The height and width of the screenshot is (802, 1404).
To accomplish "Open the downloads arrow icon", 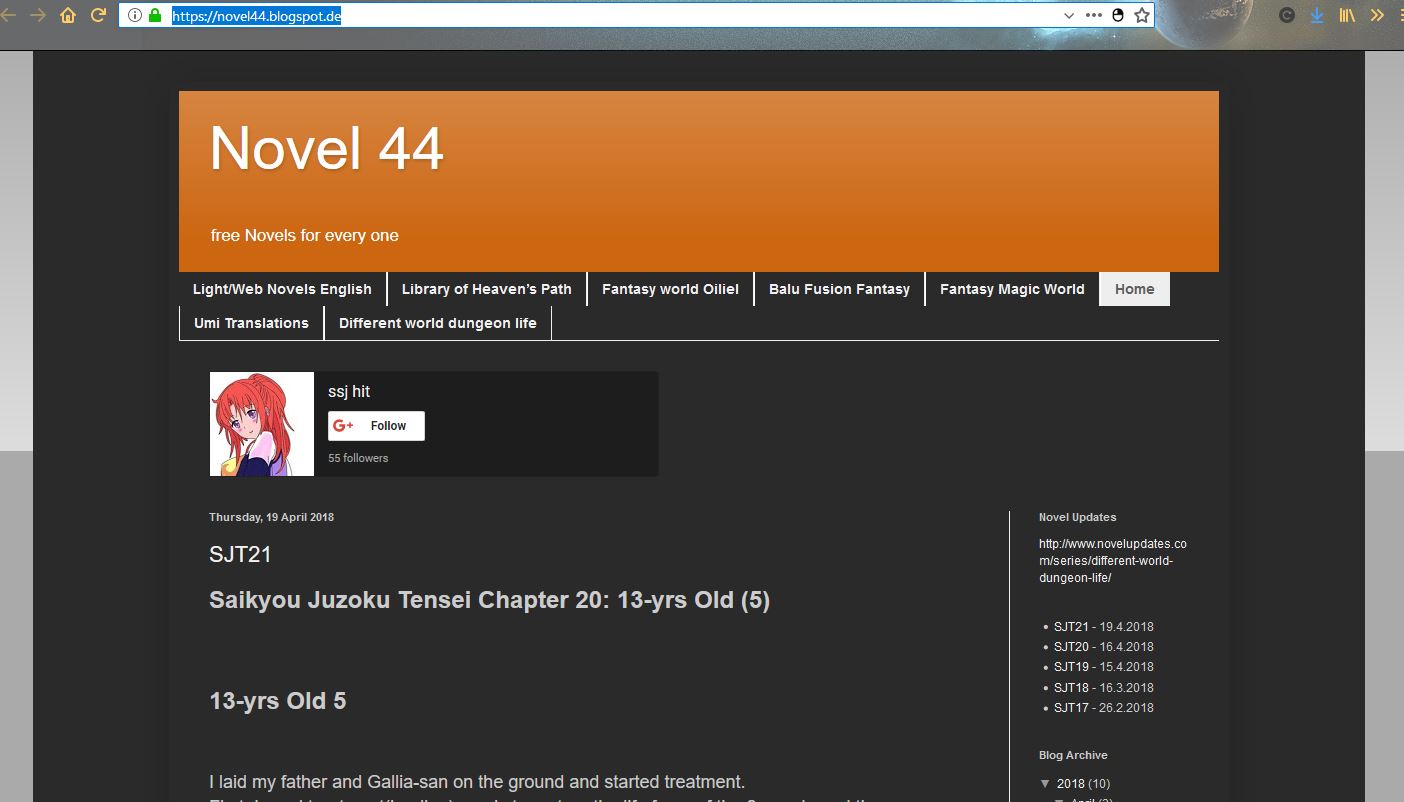I will 1317,15.
